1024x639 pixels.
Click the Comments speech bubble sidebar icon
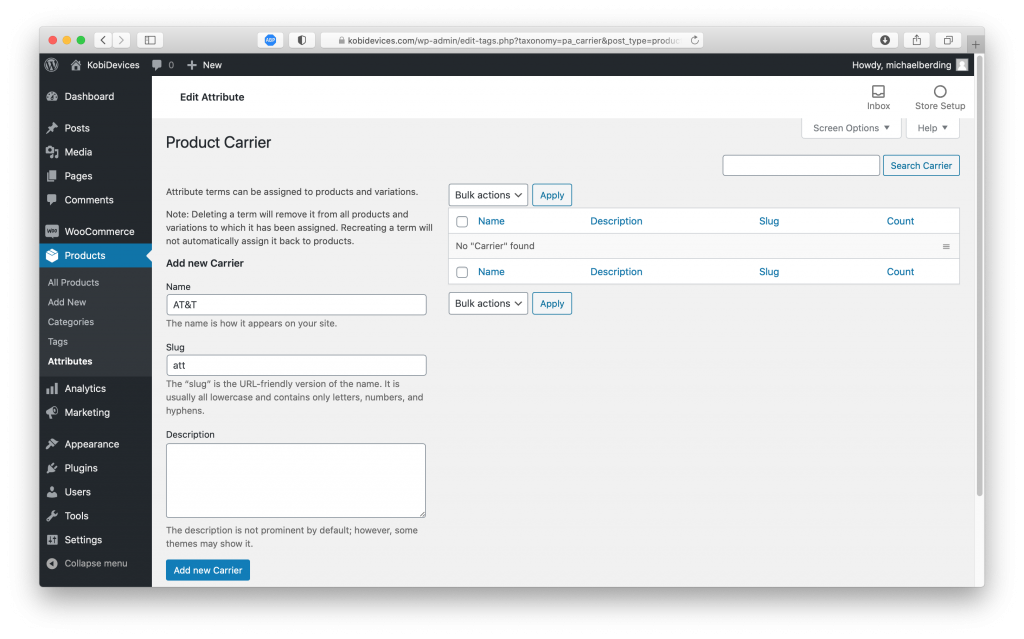pos(52,200)
